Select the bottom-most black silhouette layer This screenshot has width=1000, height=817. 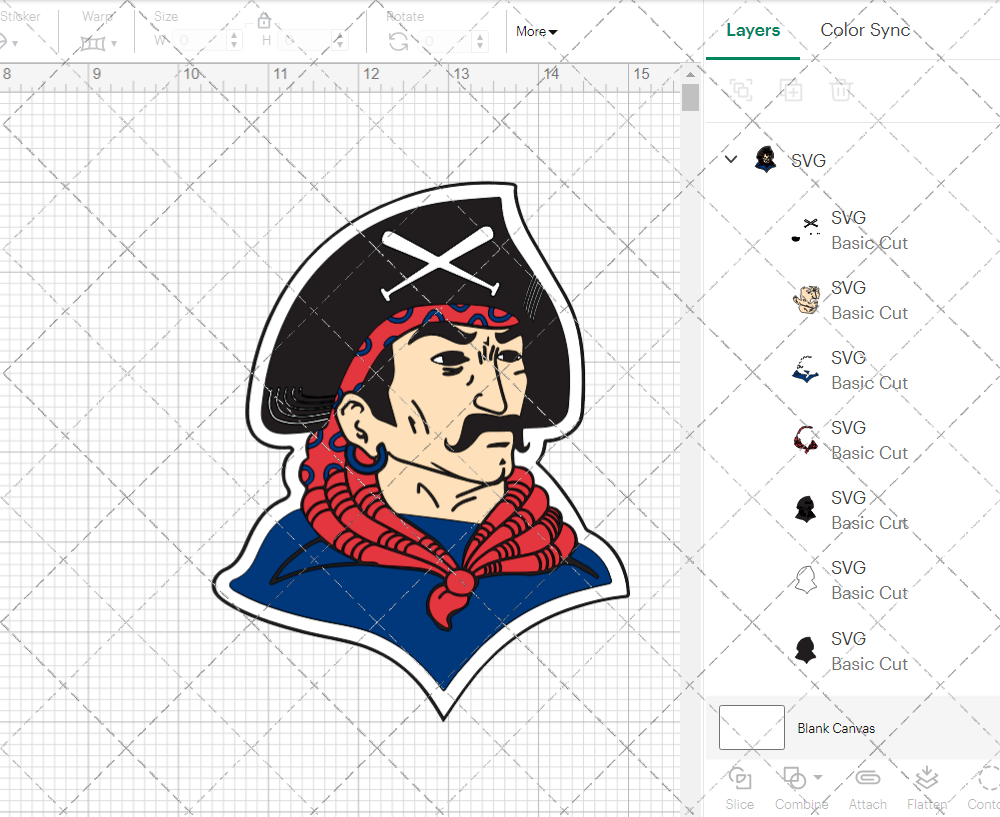click(852, 651)
